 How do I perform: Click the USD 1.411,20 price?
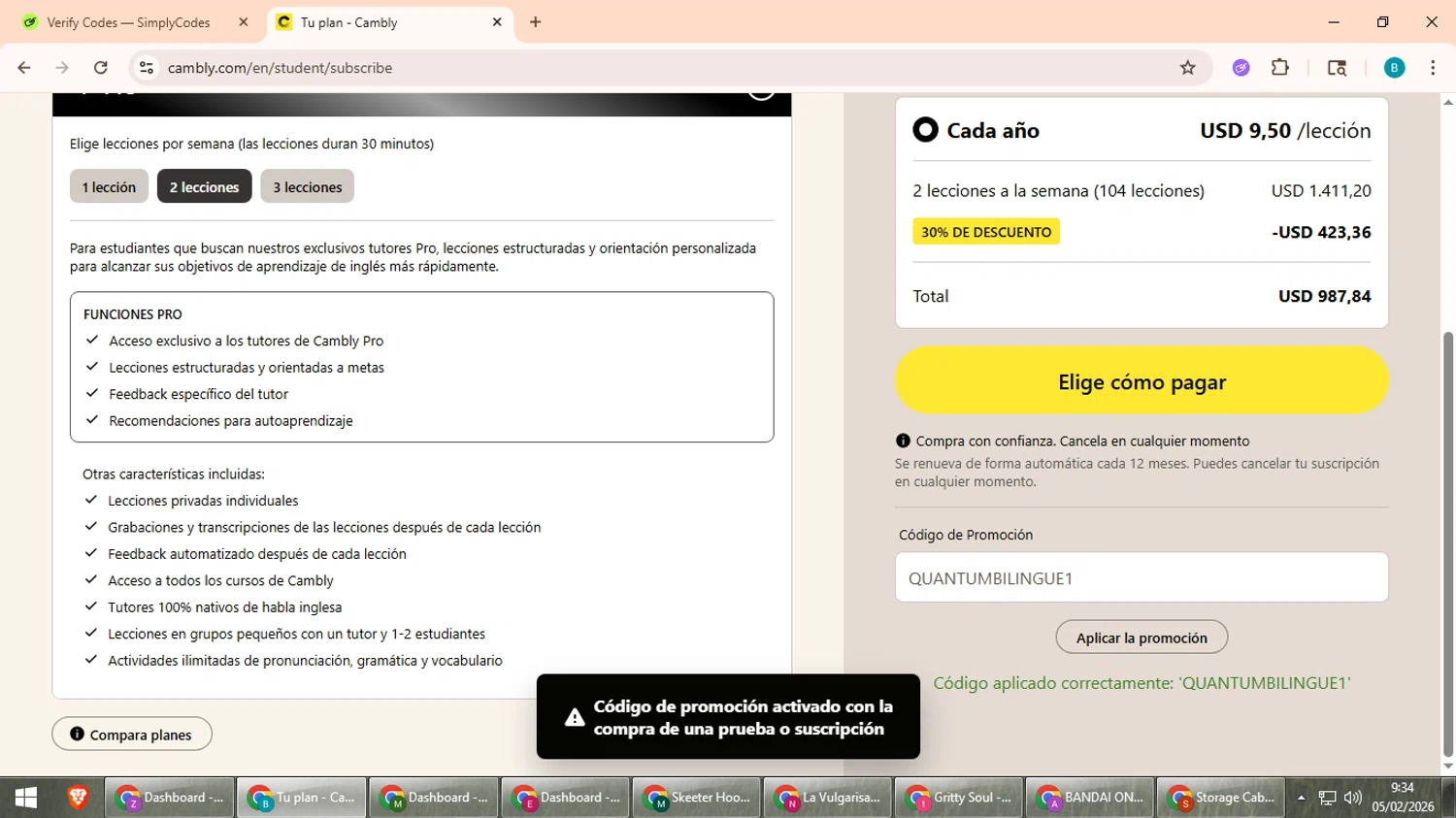1321,191
